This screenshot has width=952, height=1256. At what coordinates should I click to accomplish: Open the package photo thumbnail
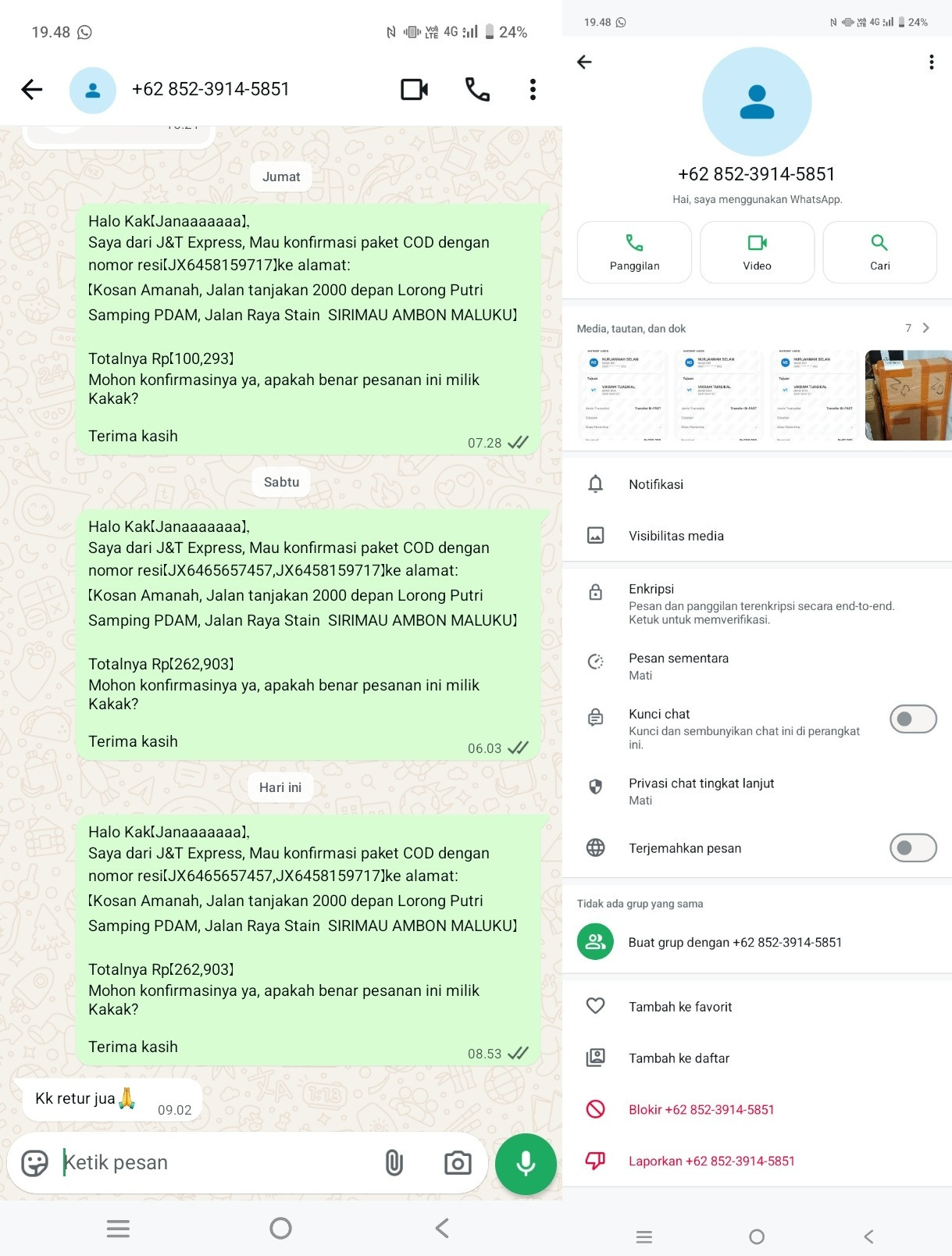click(x=908, y=395)
